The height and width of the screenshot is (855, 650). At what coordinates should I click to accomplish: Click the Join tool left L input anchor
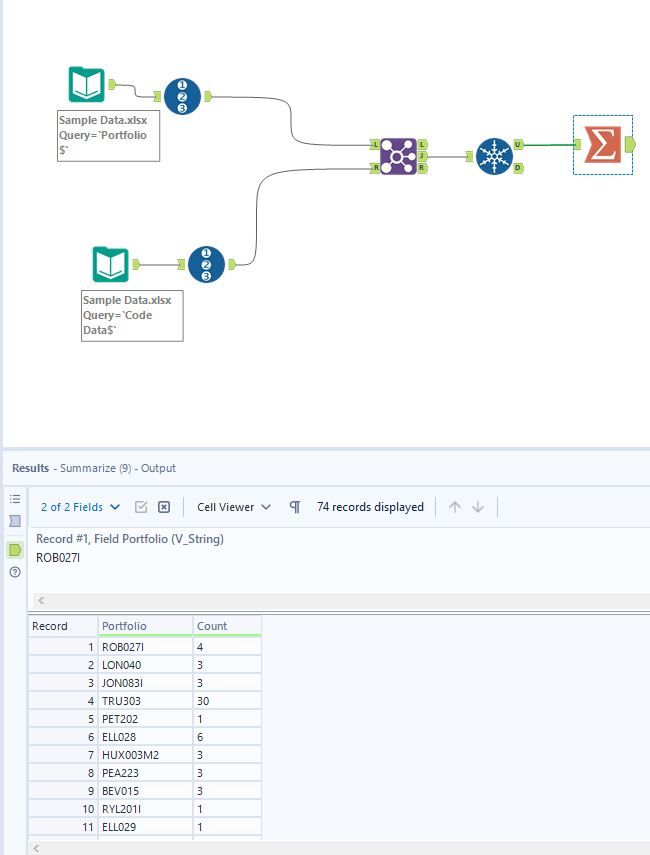[375, 144]
